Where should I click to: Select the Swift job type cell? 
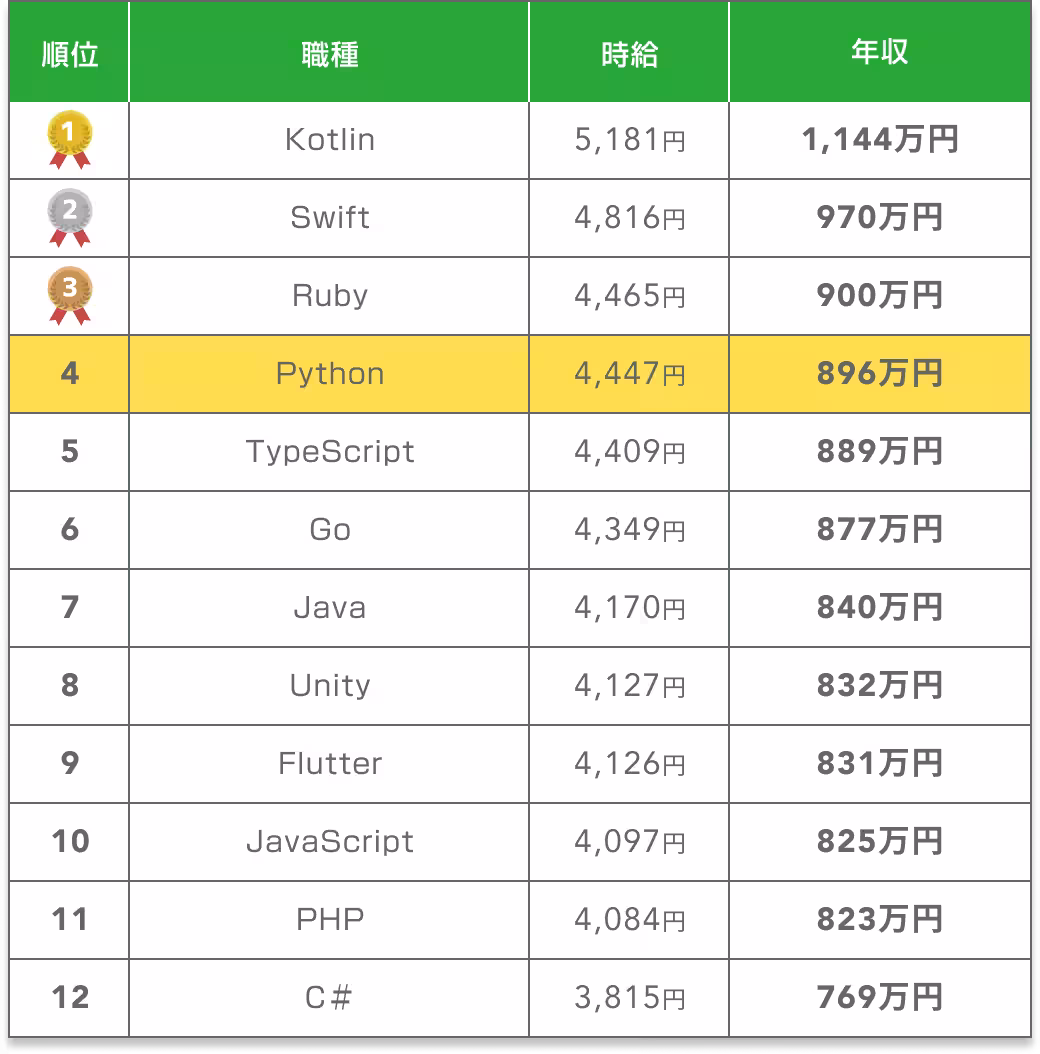point(329,217)
